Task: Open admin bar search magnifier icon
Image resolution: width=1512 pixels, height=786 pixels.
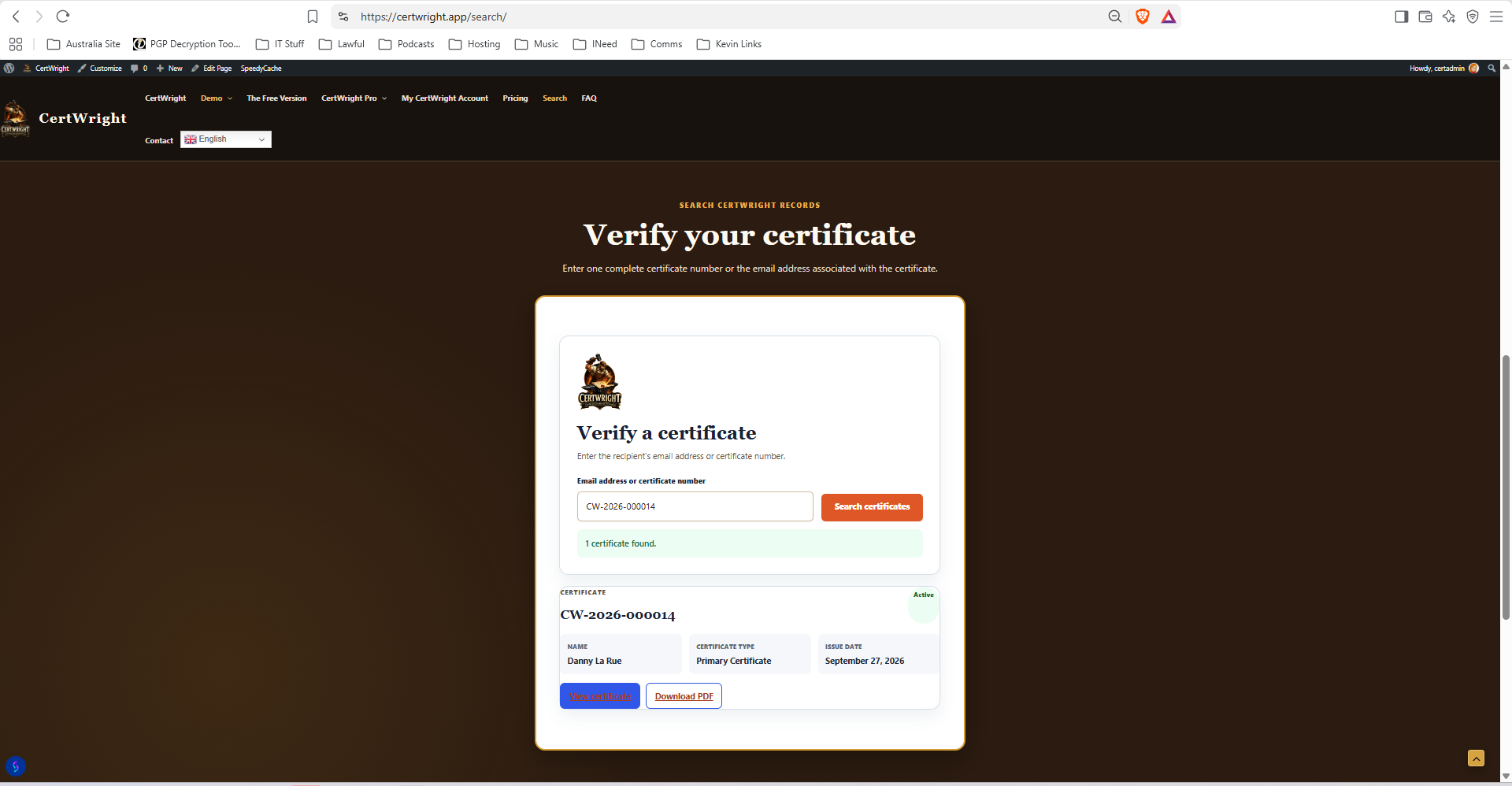Action: [1492, 69]
